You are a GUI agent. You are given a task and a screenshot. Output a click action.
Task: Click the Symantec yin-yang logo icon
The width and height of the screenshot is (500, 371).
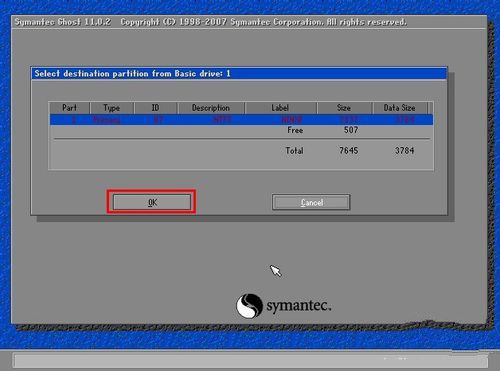[249, 305]
